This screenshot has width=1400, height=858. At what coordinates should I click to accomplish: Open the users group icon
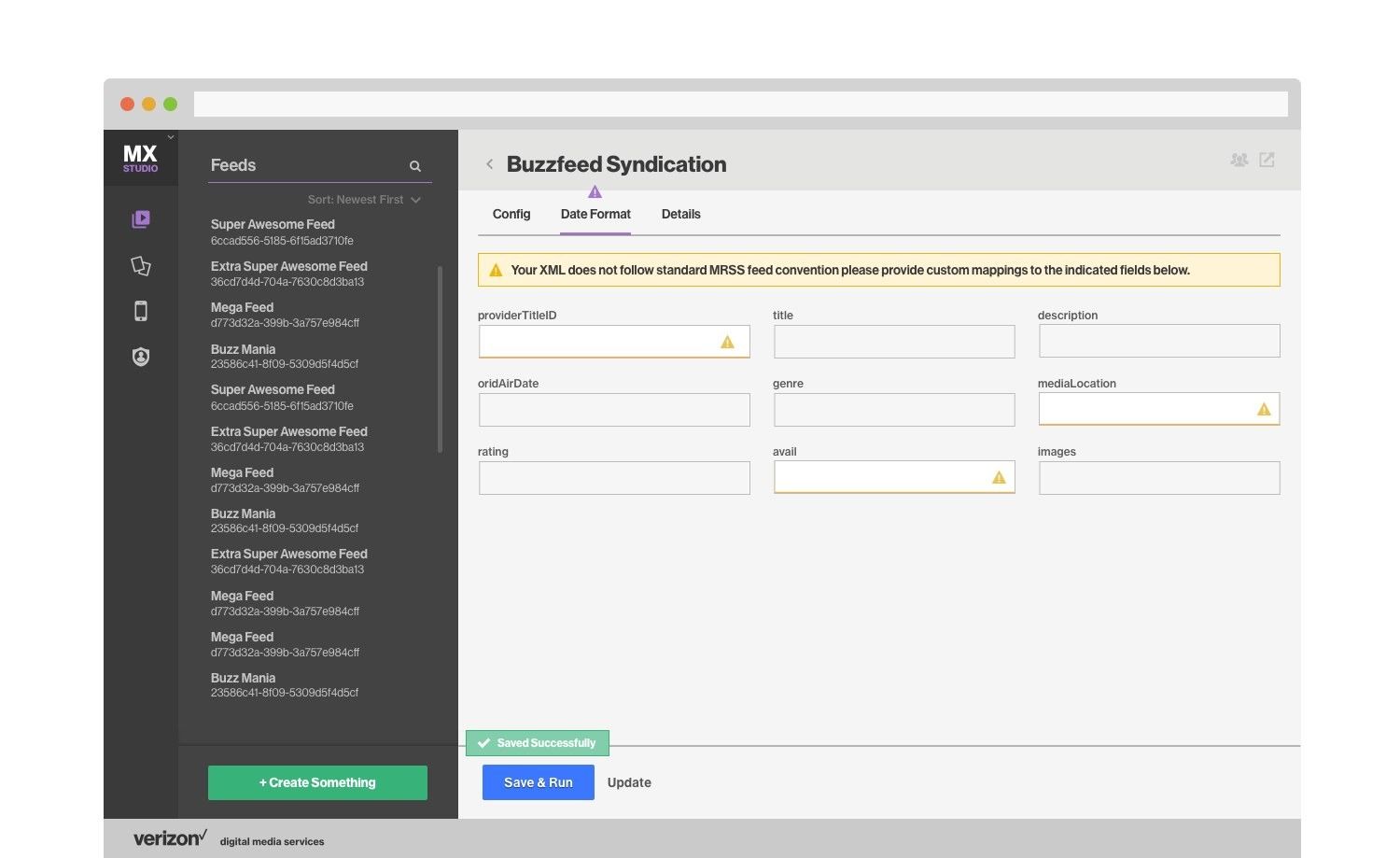1239,160
